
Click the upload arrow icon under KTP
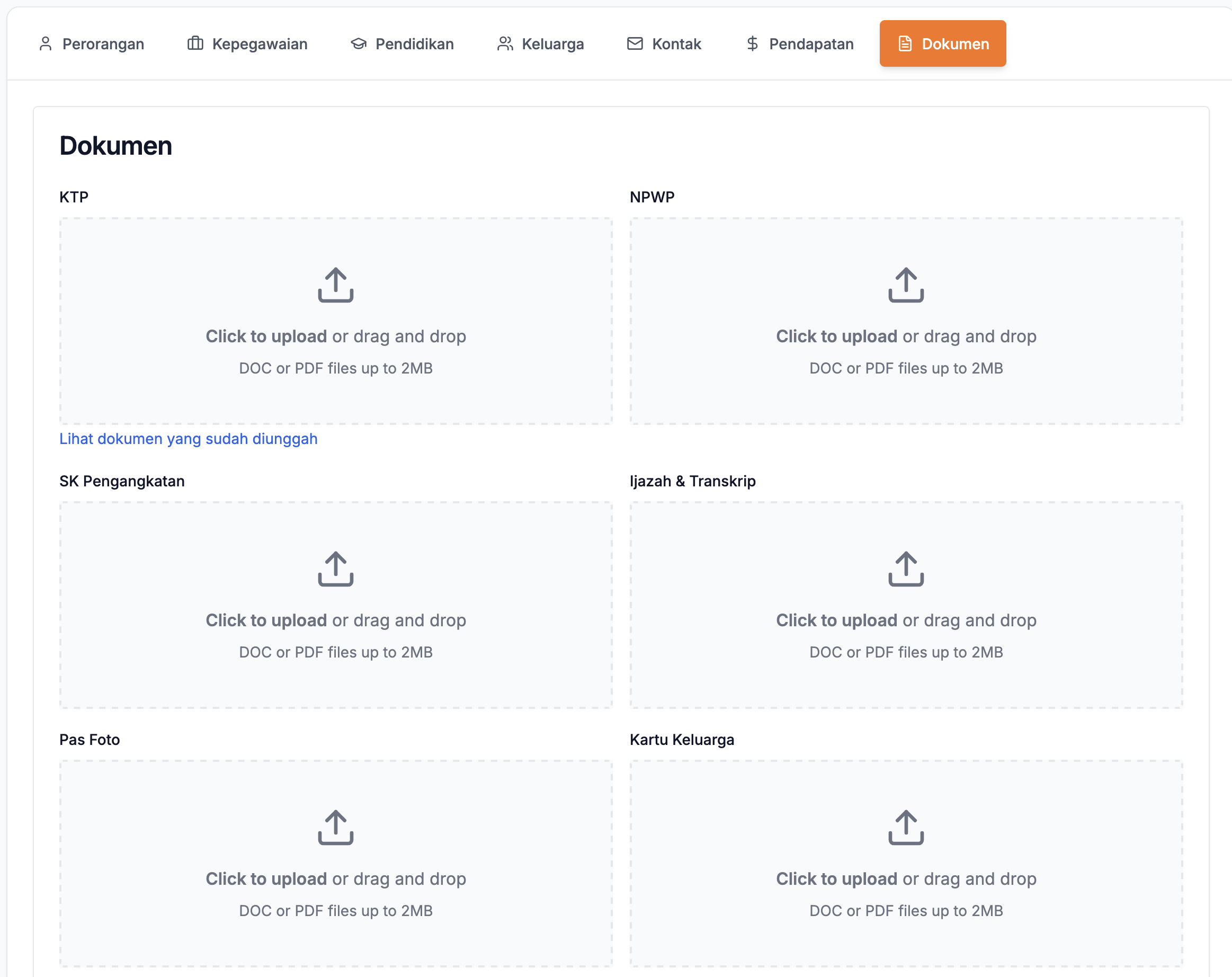[x=335, y=285]
